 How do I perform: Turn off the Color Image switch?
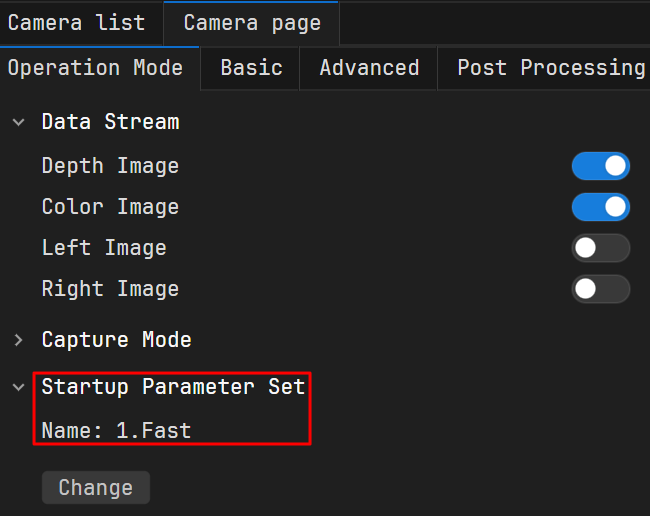[600, 207]
